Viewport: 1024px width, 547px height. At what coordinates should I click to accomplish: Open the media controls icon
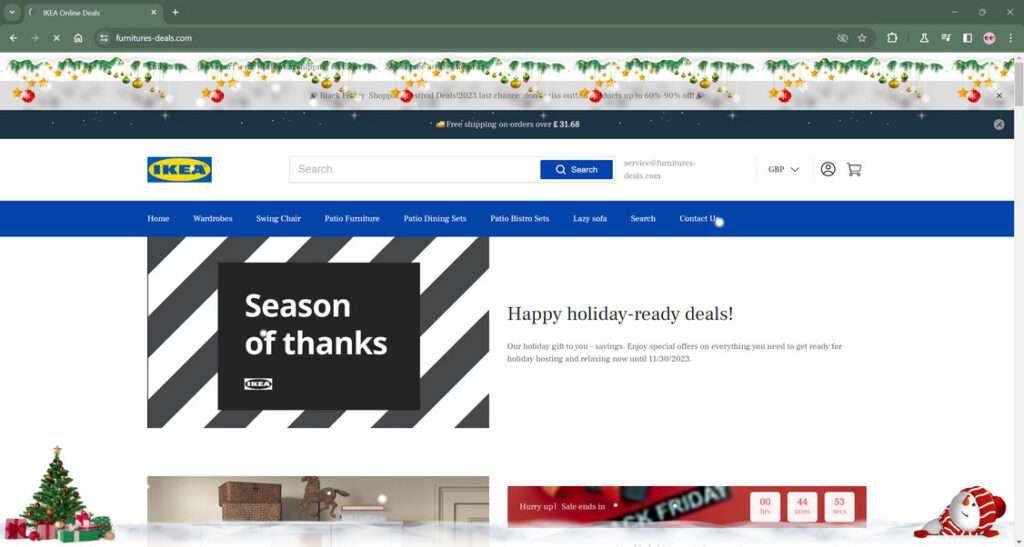946,39
